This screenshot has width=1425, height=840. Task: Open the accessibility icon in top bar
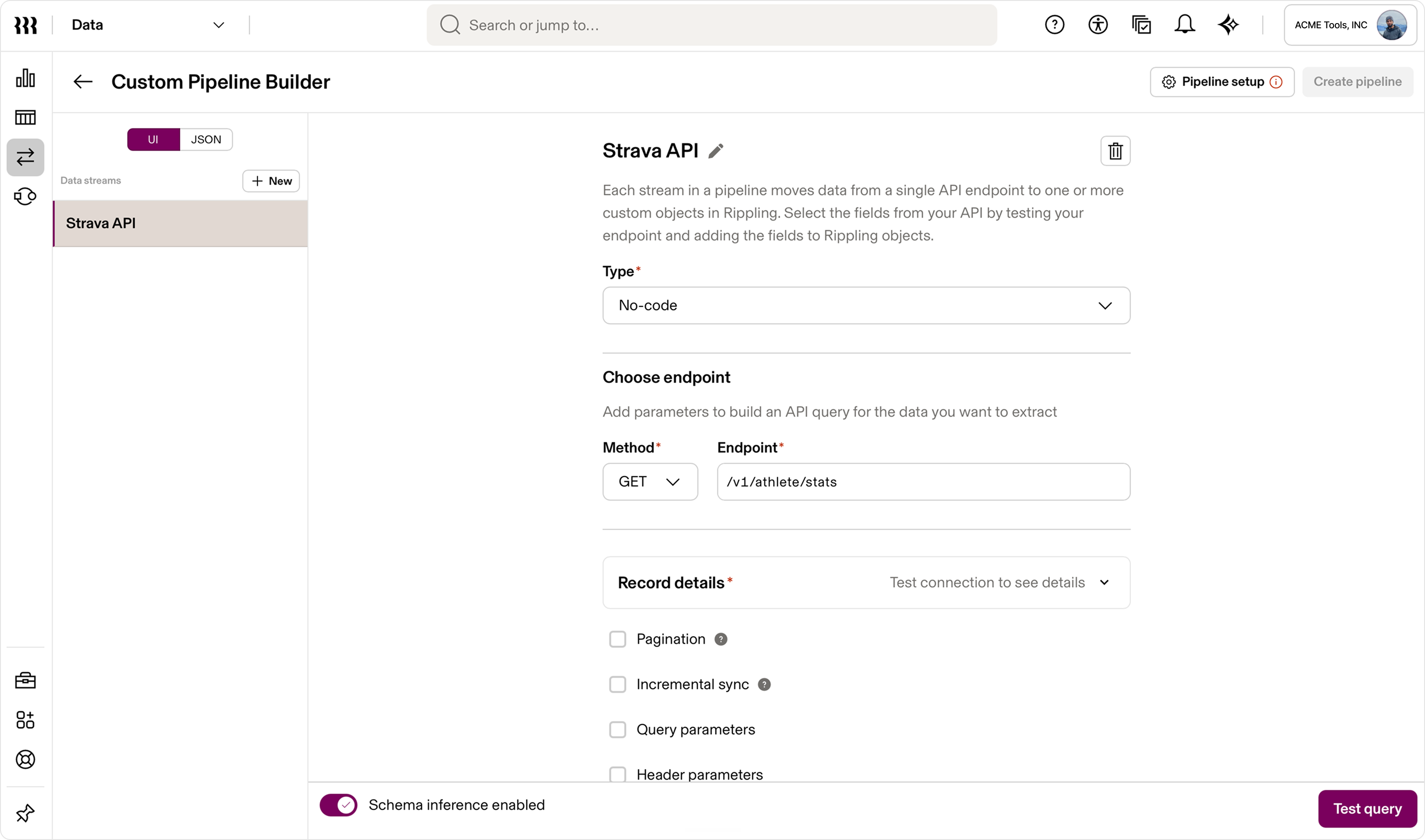tap(1098, 25)
